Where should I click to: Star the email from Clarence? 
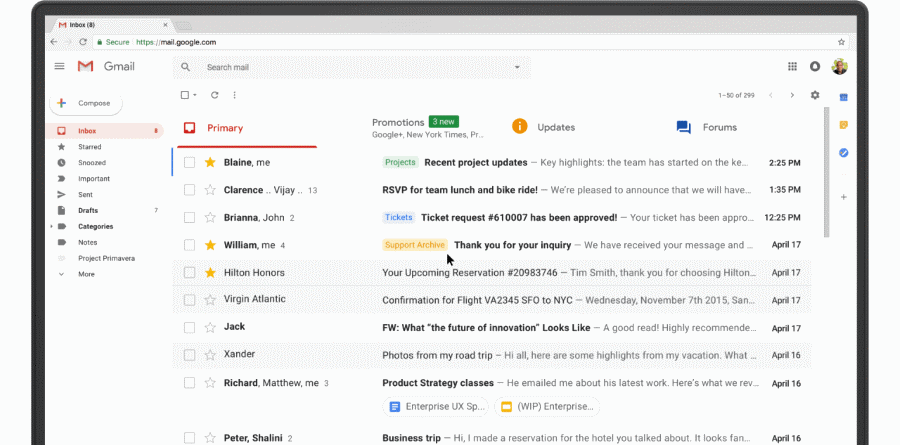[x=210, y=190]
